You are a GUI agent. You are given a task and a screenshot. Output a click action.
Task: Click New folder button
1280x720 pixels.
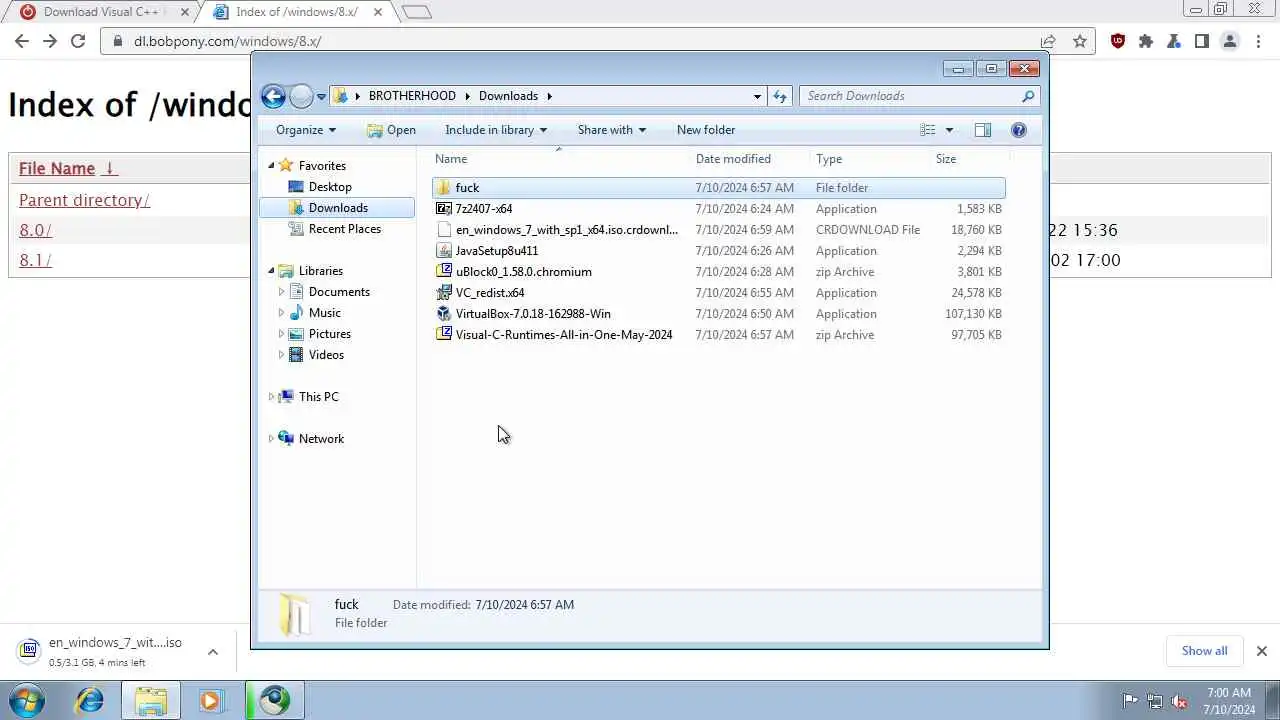point(706,130)
